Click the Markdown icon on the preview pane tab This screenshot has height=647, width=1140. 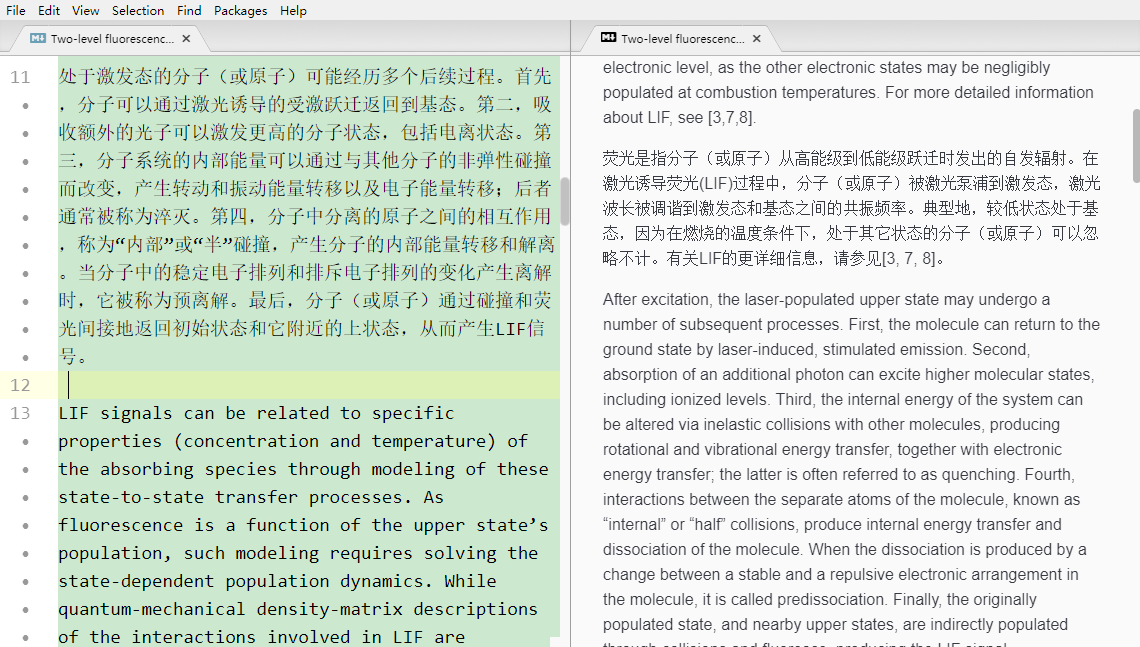click(x=609, y=38)
